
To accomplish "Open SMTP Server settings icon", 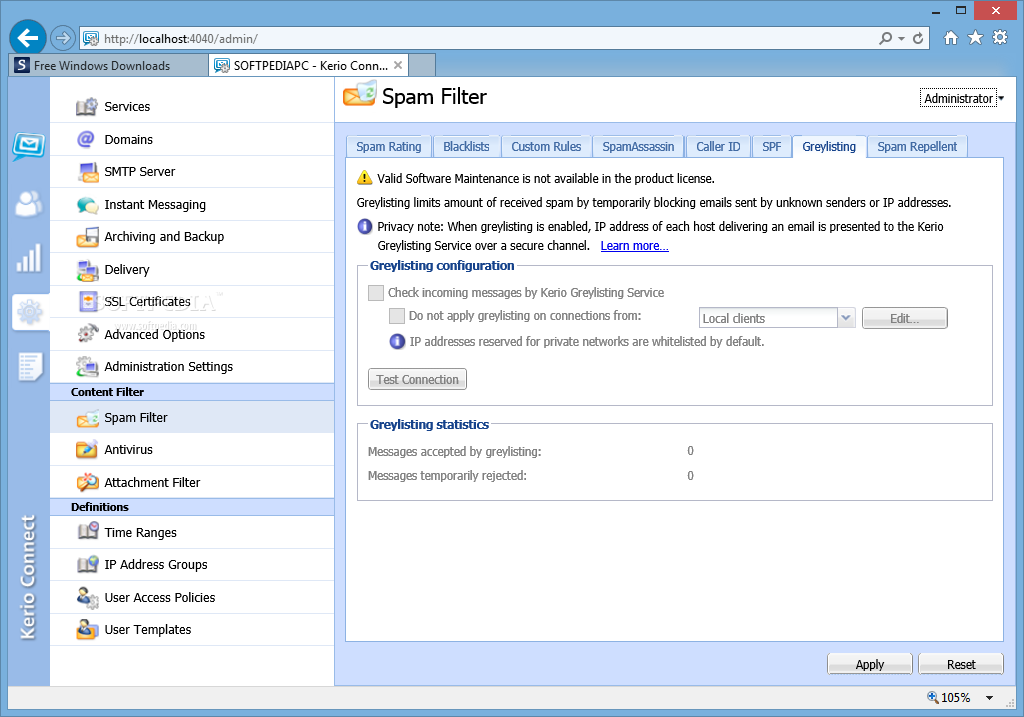I will click(88, 172).
